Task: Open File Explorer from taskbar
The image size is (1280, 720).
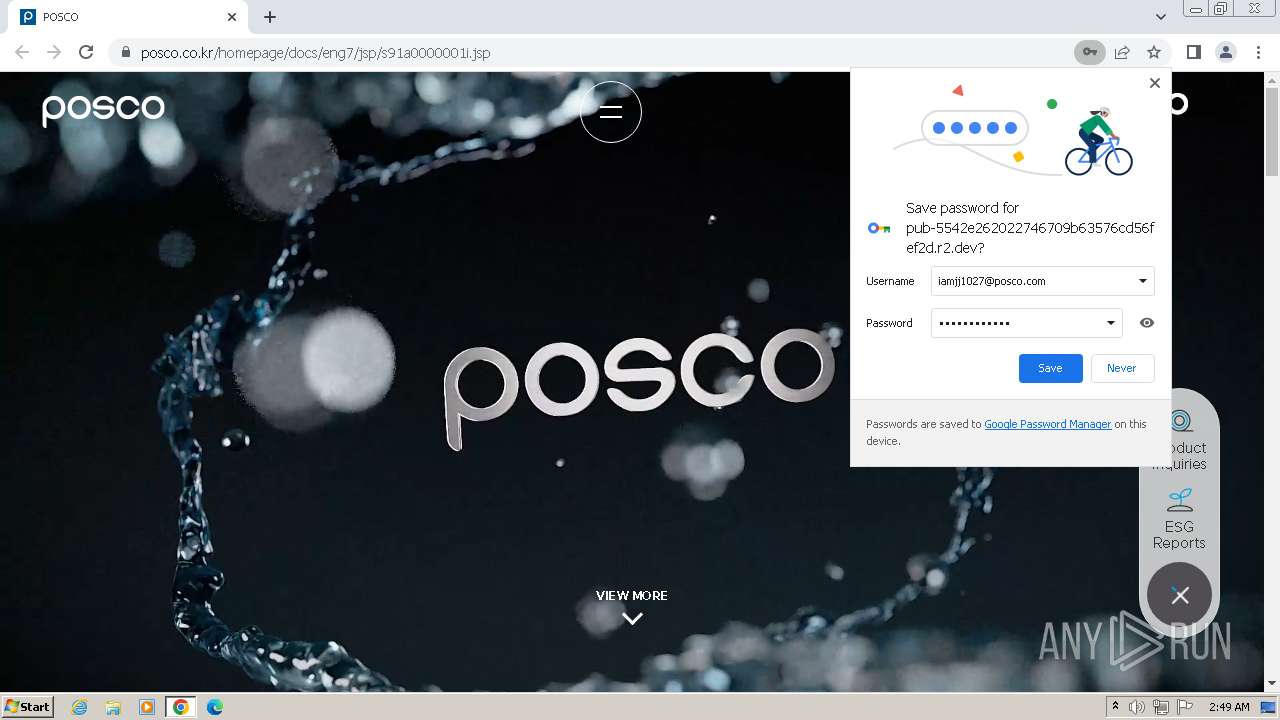Action: point(113,707)
